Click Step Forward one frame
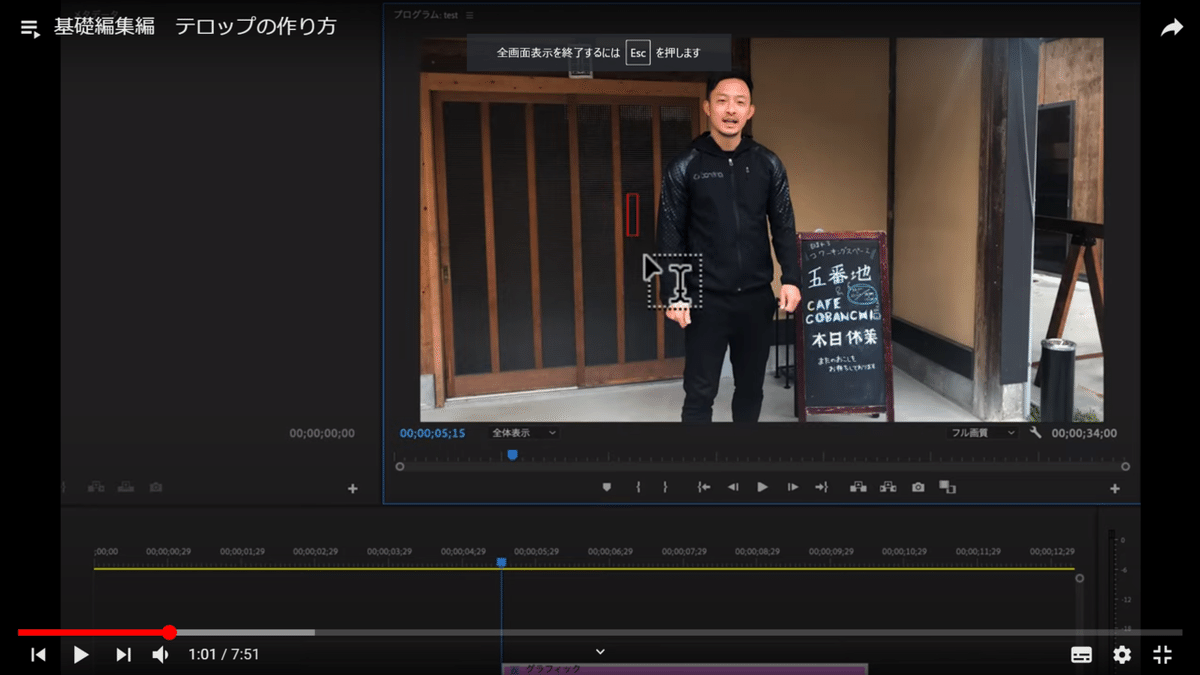 pyautogui.click(x=792, y=487)
